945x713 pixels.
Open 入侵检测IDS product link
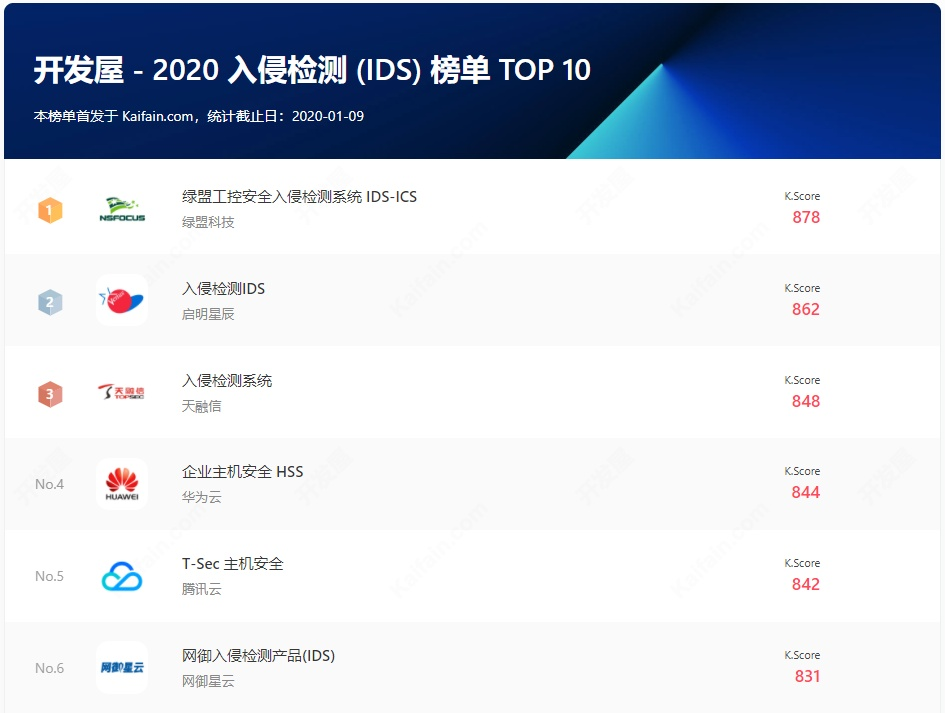(224, 289)
